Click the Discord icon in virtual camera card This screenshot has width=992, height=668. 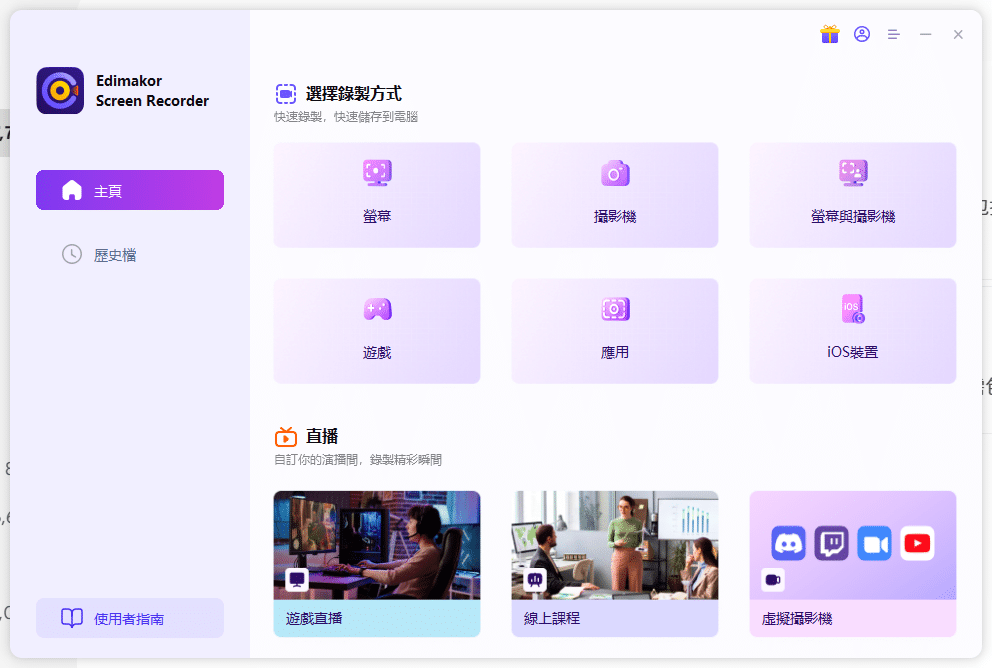(788, 543)
